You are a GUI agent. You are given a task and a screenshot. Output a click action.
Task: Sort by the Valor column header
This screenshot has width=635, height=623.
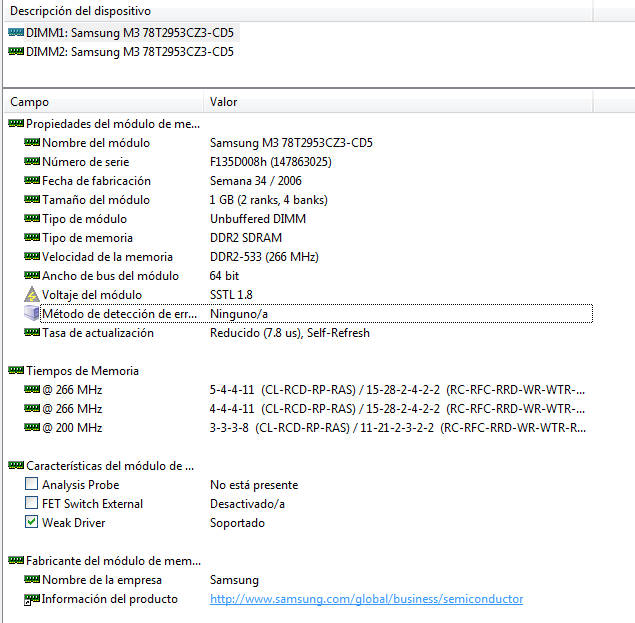[x=398, y=102]
